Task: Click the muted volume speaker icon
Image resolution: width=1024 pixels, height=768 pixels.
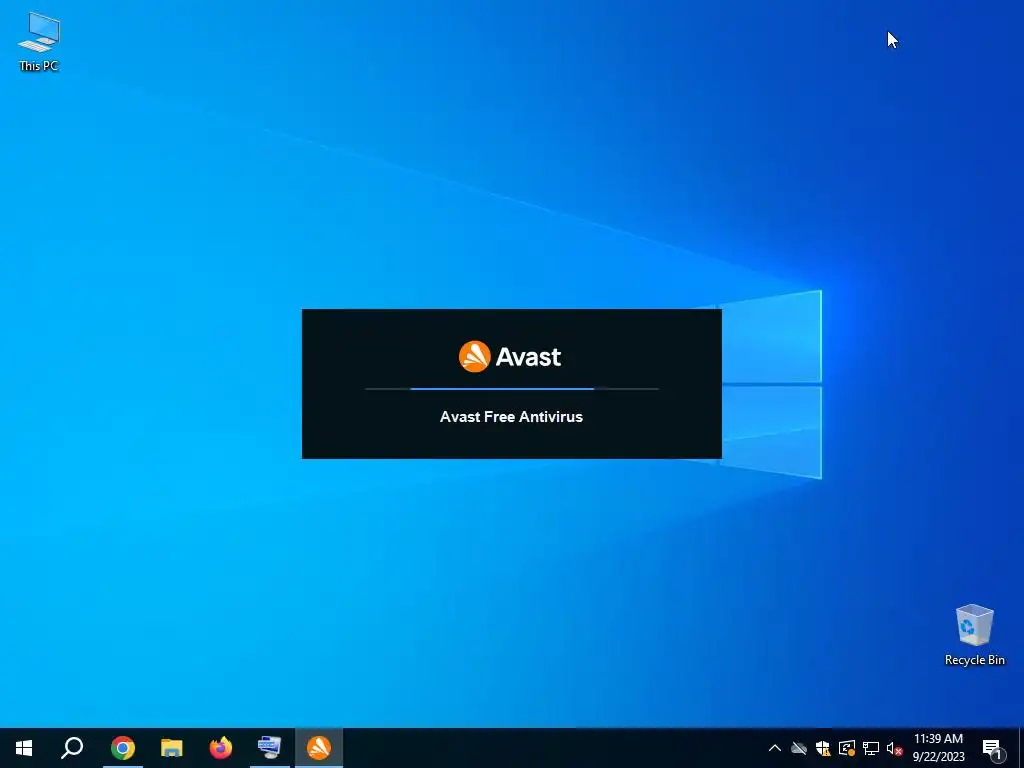Action: click(894, 748)
